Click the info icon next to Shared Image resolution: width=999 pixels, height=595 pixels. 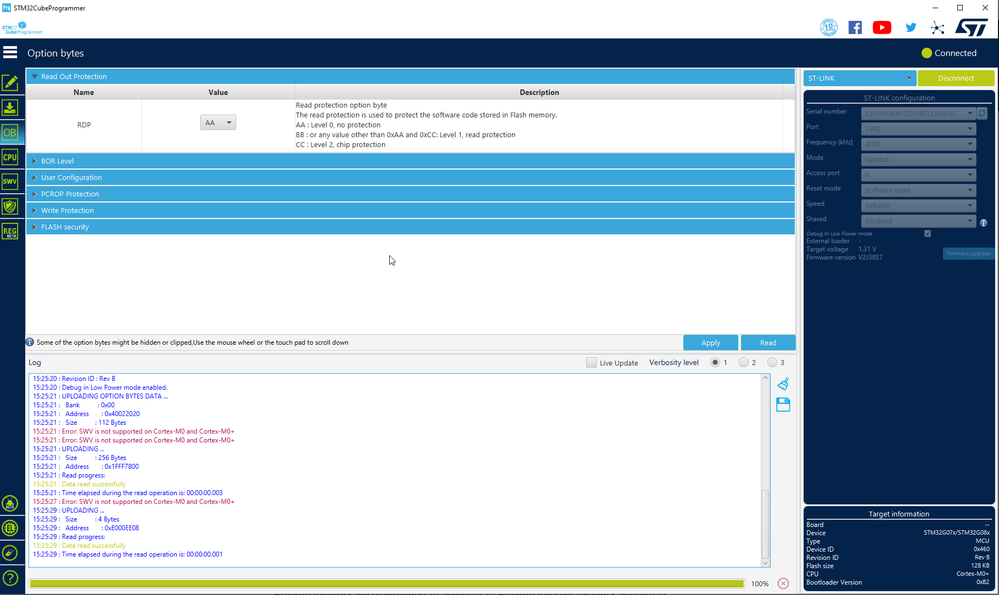coord(984,222)
